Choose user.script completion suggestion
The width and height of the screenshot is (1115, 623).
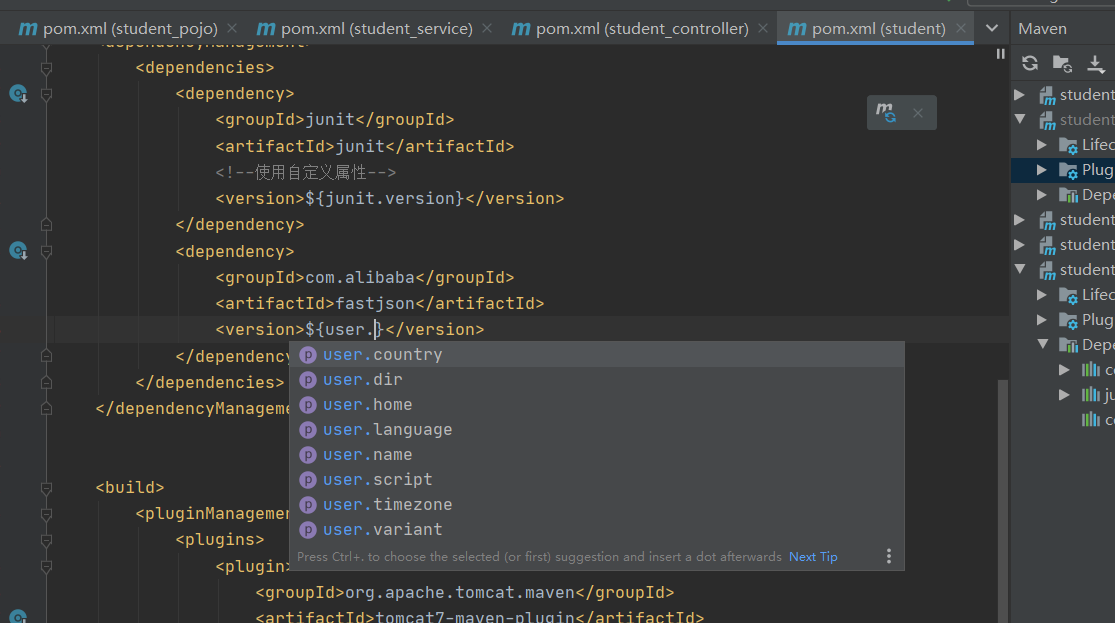(x=597, y=479)
